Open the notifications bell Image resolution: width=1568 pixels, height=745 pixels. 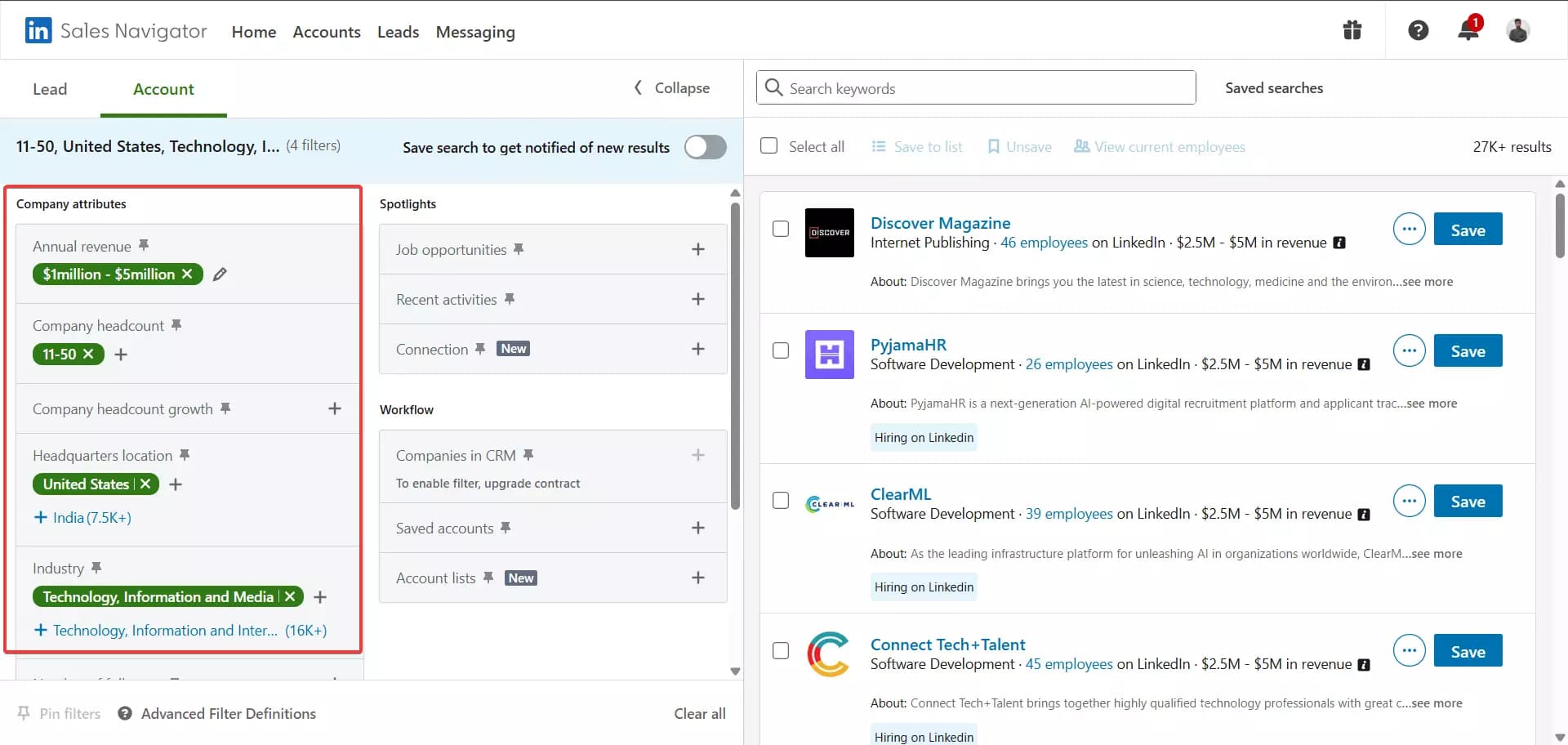[1468, 30]
